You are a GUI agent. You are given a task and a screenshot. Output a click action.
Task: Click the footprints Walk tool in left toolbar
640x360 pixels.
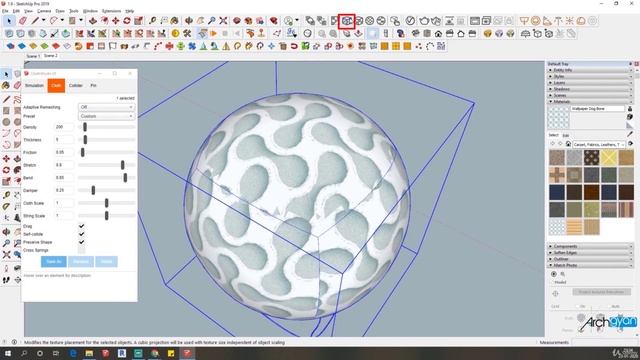click(x=6, y=280)
